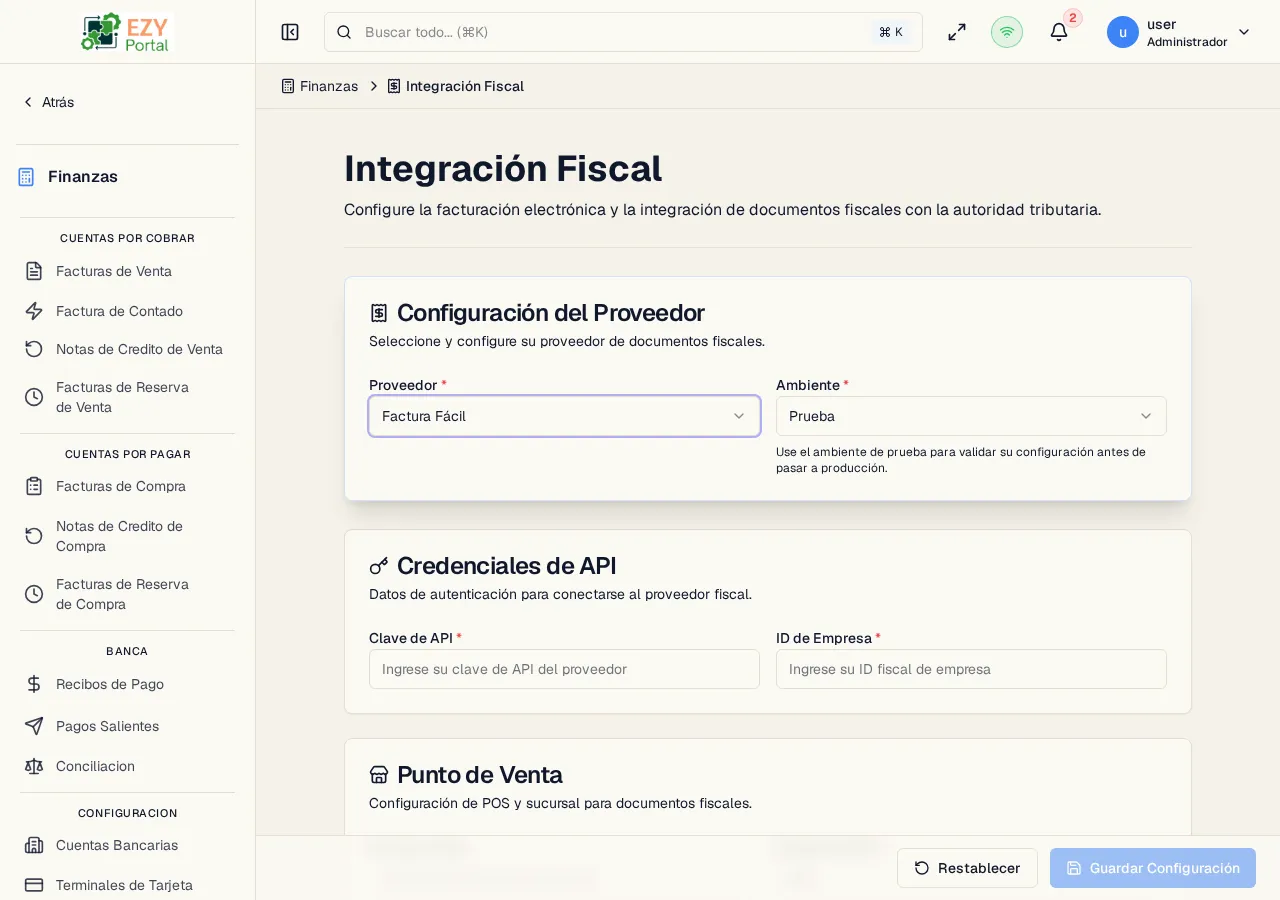The width and height of the screenshot is (1280, 900).
Task: Open the notifications bell
Action: pyautogui.click(x=1059, y=32)
